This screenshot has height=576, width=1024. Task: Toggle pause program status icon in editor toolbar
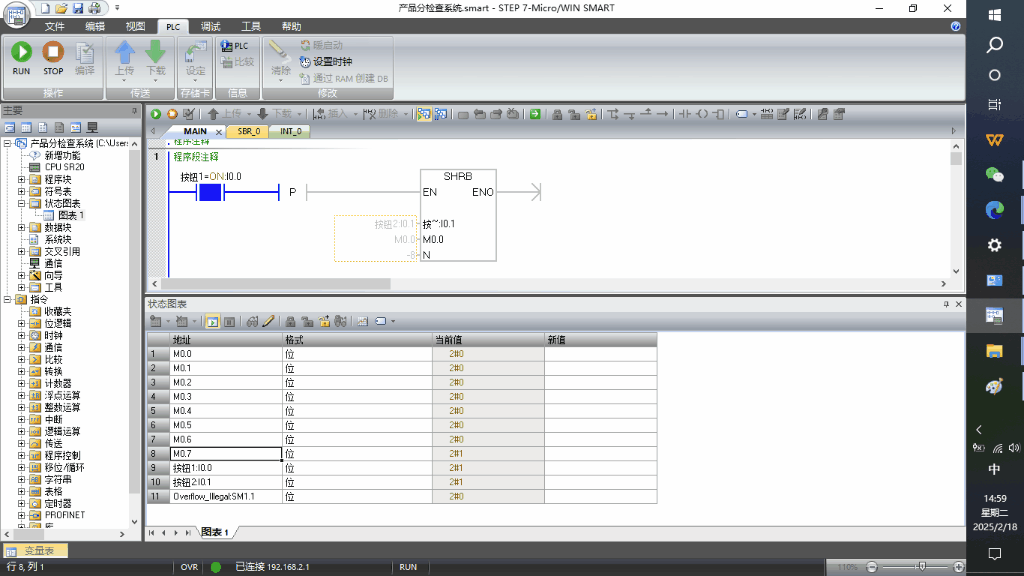(441, 114)
